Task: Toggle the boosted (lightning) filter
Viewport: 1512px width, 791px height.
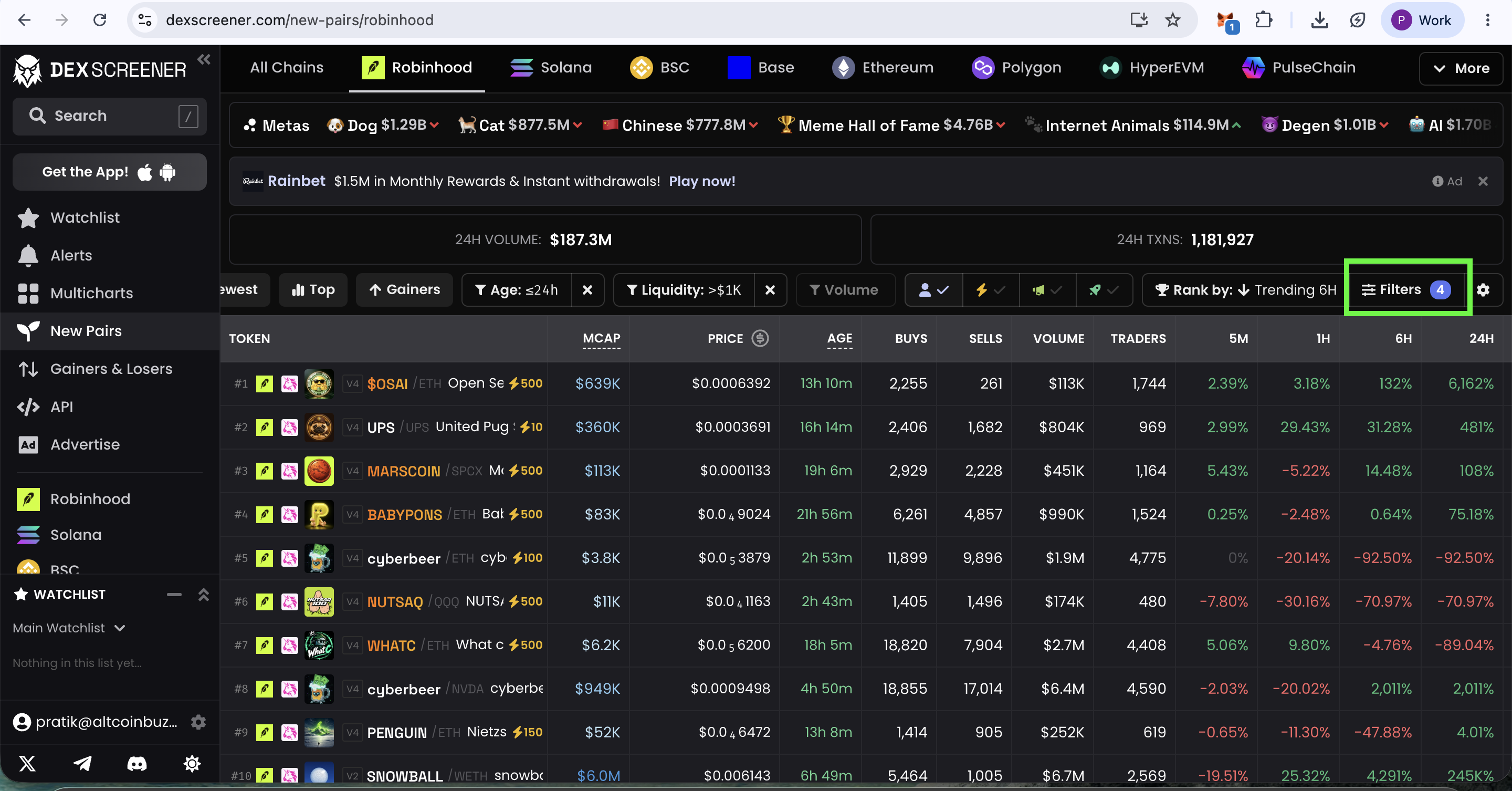Action: [x=991, y=289]
